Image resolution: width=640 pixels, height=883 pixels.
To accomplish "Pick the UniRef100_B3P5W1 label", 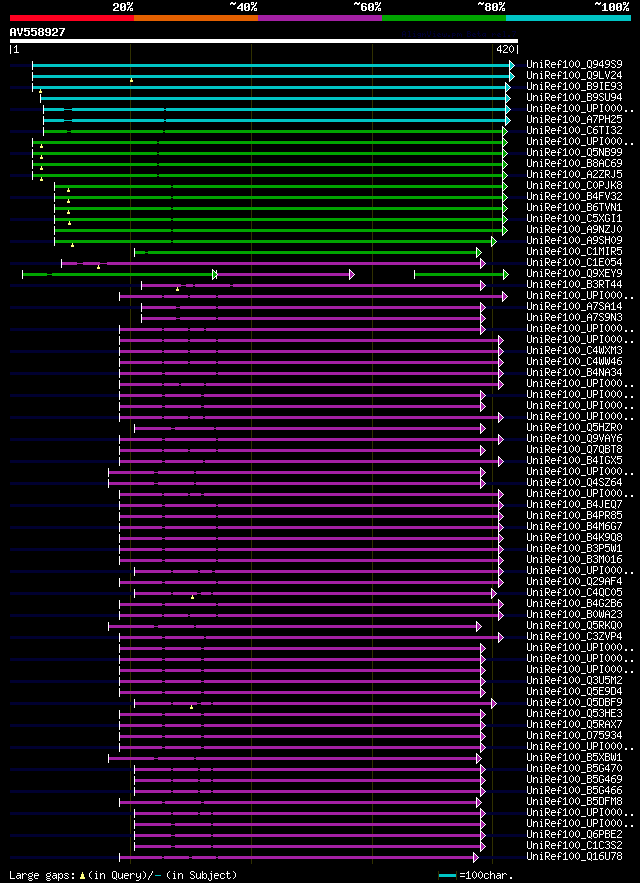I will [x=574, y=548].
